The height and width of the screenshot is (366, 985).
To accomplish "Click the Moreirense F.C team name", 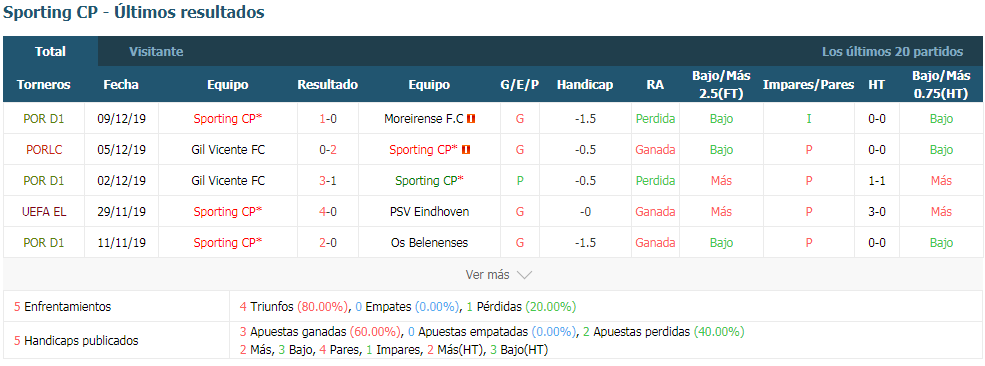I will tap(423, 119).
